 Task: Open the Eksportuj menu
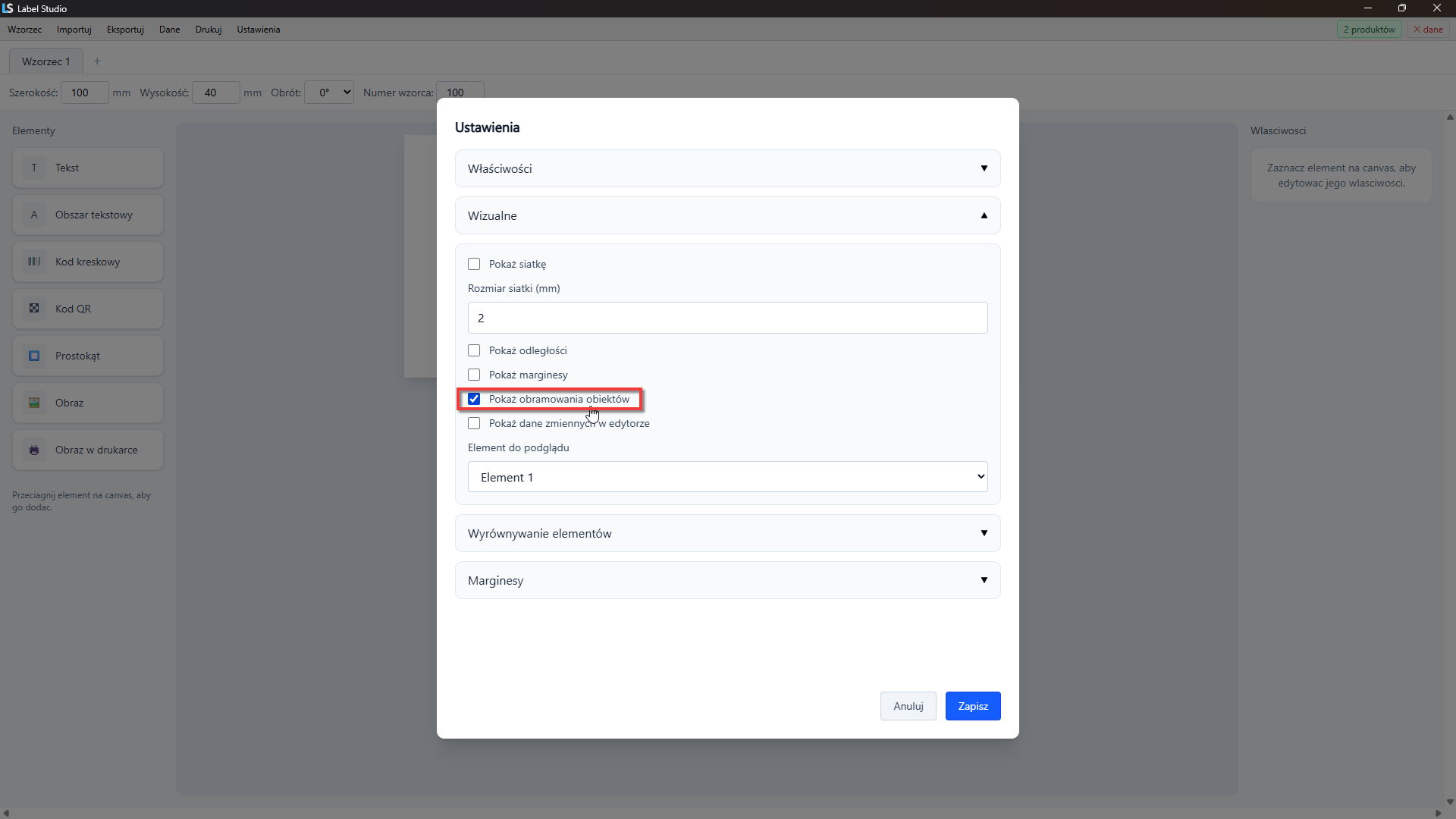pos(125,30)
